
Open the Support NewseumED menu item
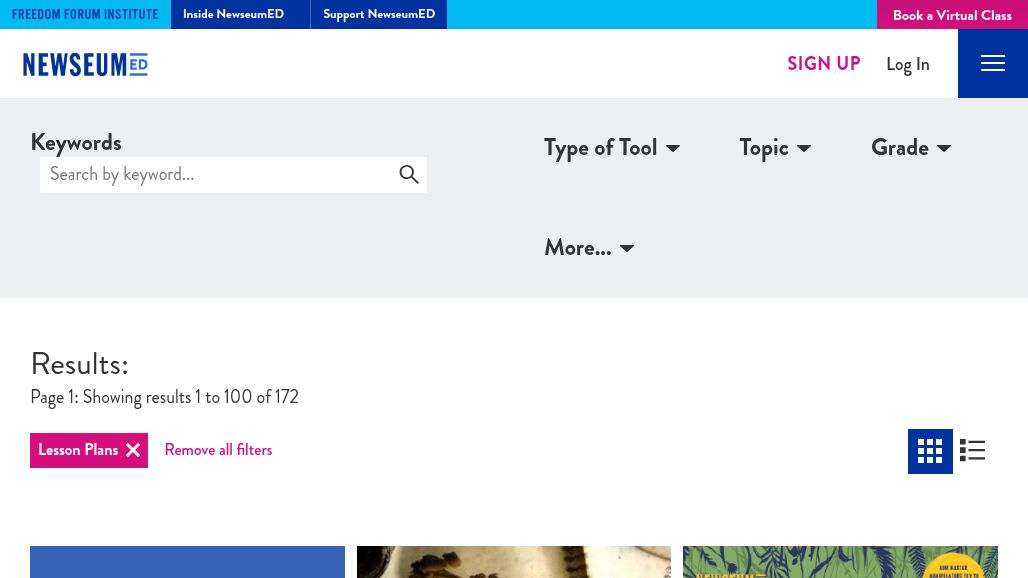pyautogui.click(x=379, y=14)
